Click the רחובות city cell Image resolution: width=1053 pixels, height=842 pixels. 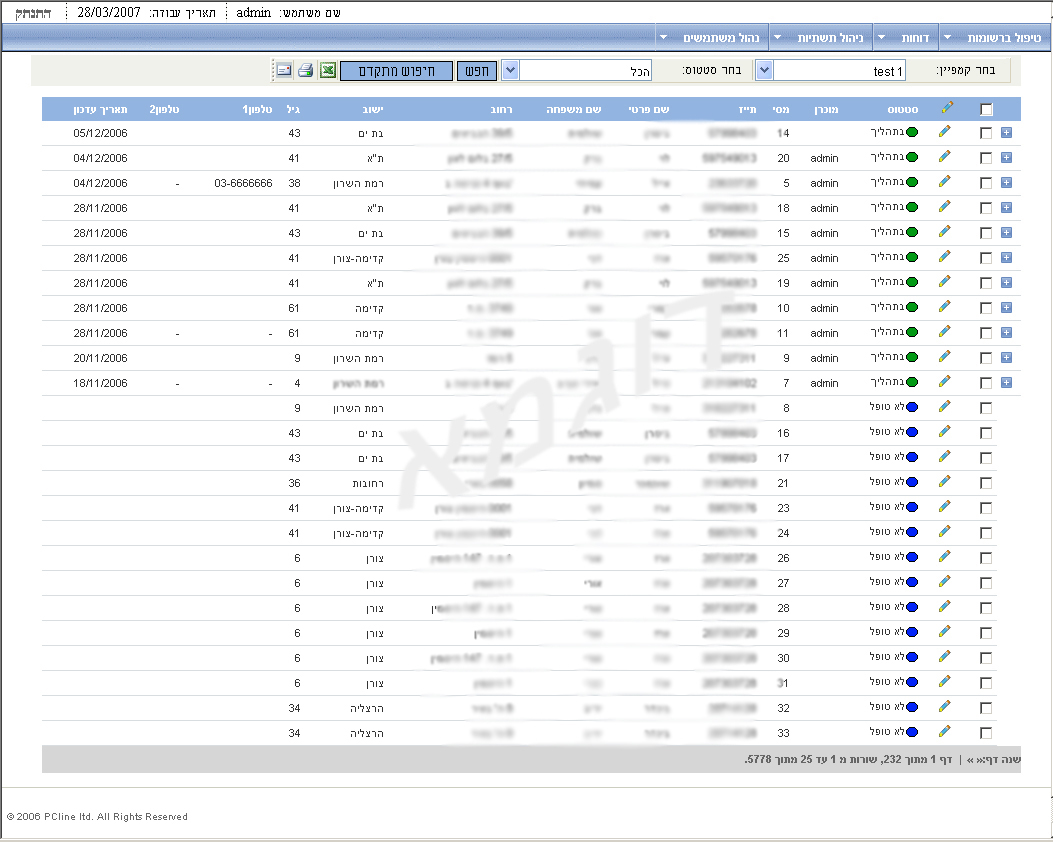click(368, 483)
